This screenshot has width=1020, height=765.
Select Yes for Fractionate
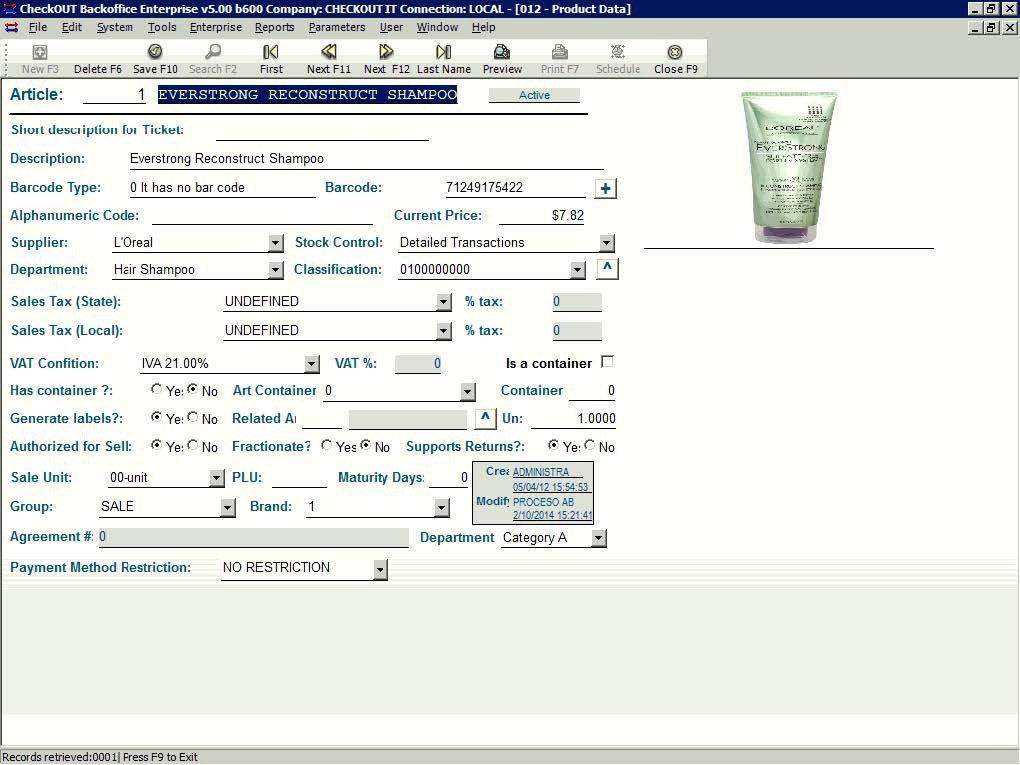click(x=327, y=446)
